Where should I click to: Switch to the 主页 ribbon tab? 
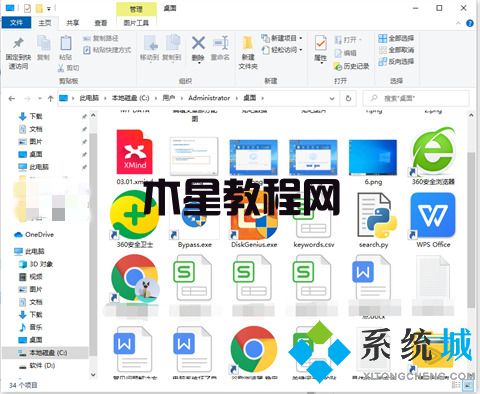point(45,23)
